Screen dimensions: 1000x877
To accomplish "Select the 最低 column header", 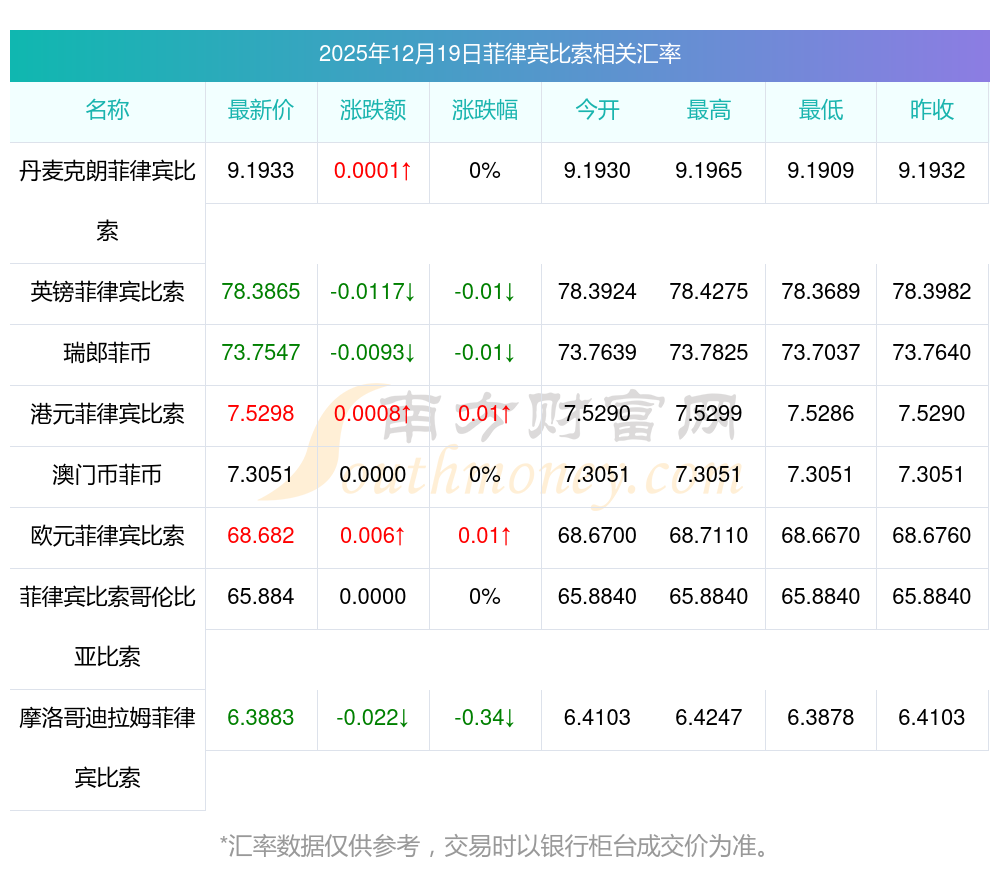I will 821,111.
